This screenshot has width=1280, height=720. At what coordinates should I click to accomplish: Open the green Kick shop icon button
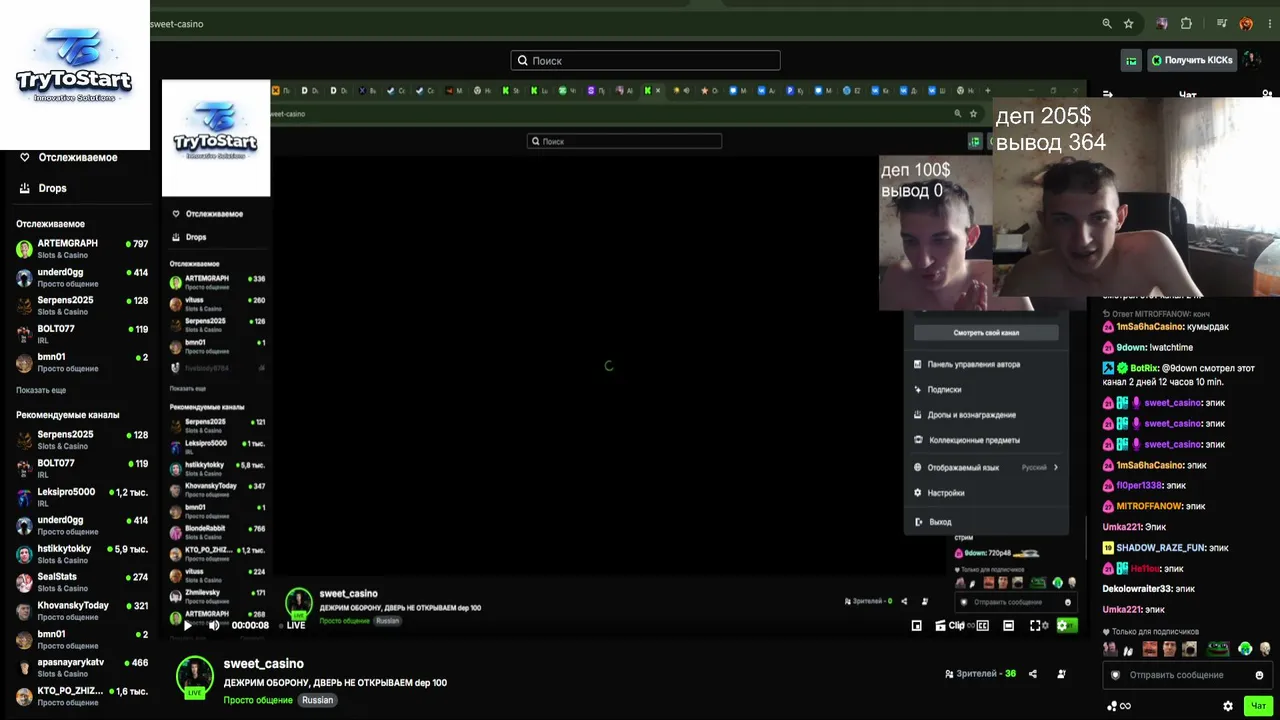(1131, 61)
